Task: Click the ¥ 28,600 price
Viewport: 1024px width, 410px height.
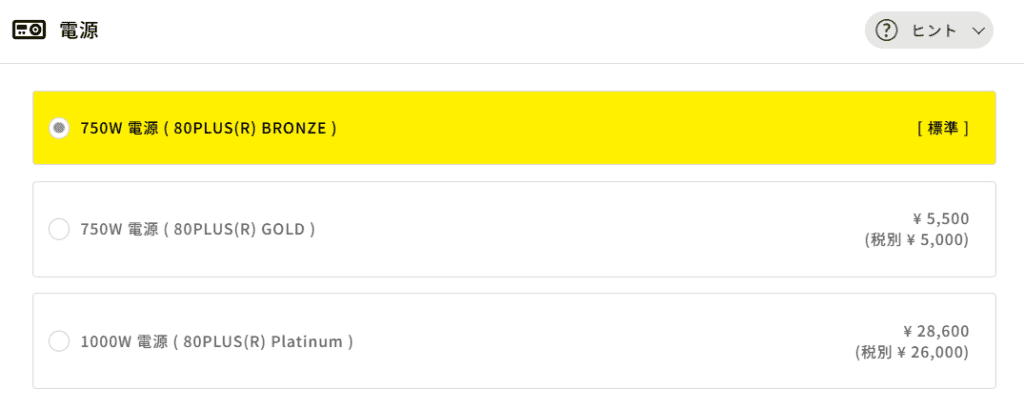Action: [935, 330]
